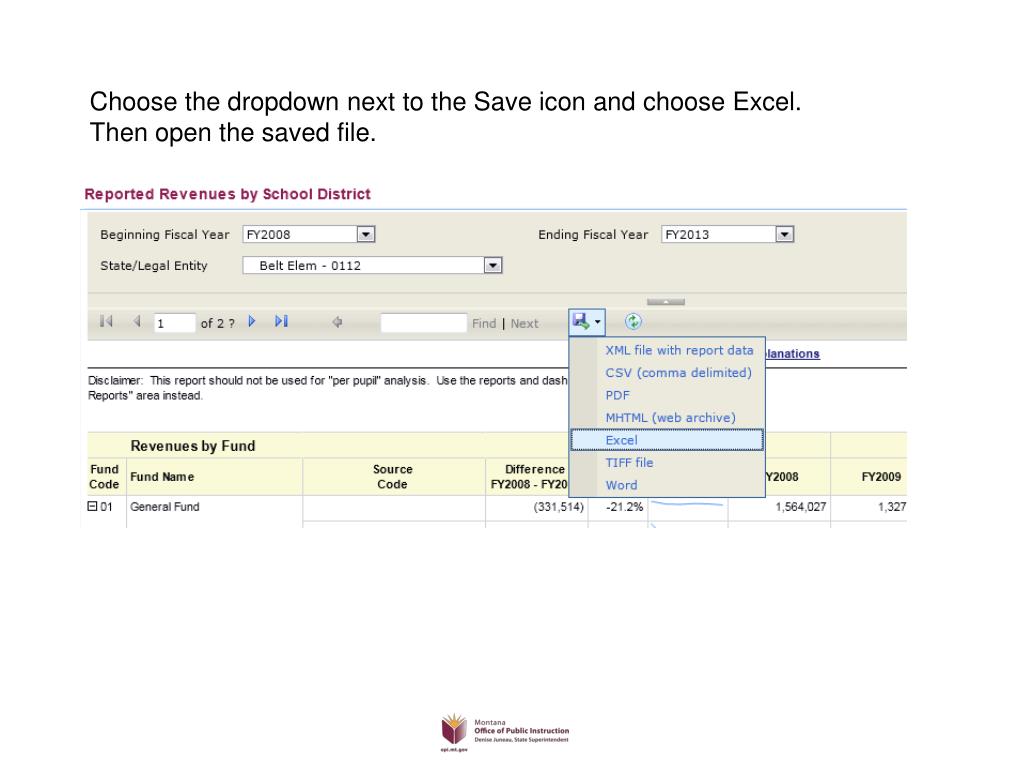Collapse parameters area with handle bar
Image resolution: width=1024 pixels, height=768 pixels.
tap(665, 302)
